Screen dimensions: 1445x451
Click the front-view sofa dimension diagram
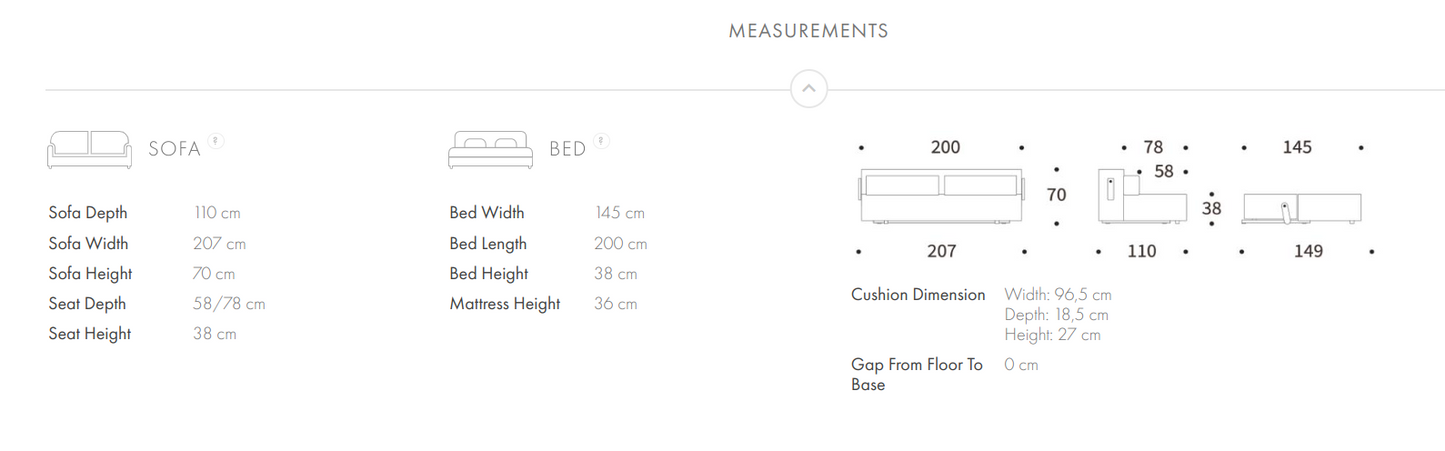941,196
